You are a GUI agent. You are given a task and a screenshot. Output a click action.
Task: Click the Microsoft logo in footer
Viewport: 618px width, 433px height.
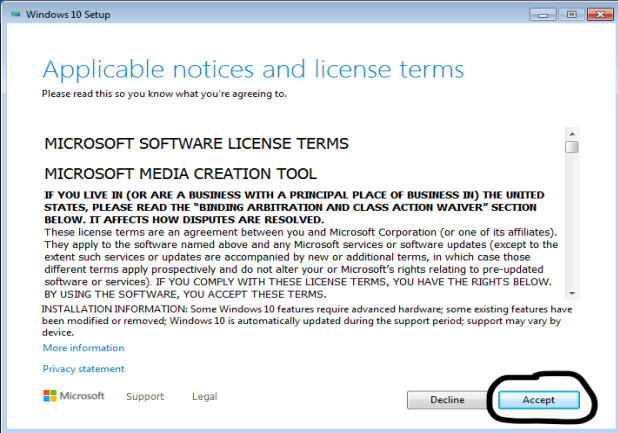(x=74, y=396)
